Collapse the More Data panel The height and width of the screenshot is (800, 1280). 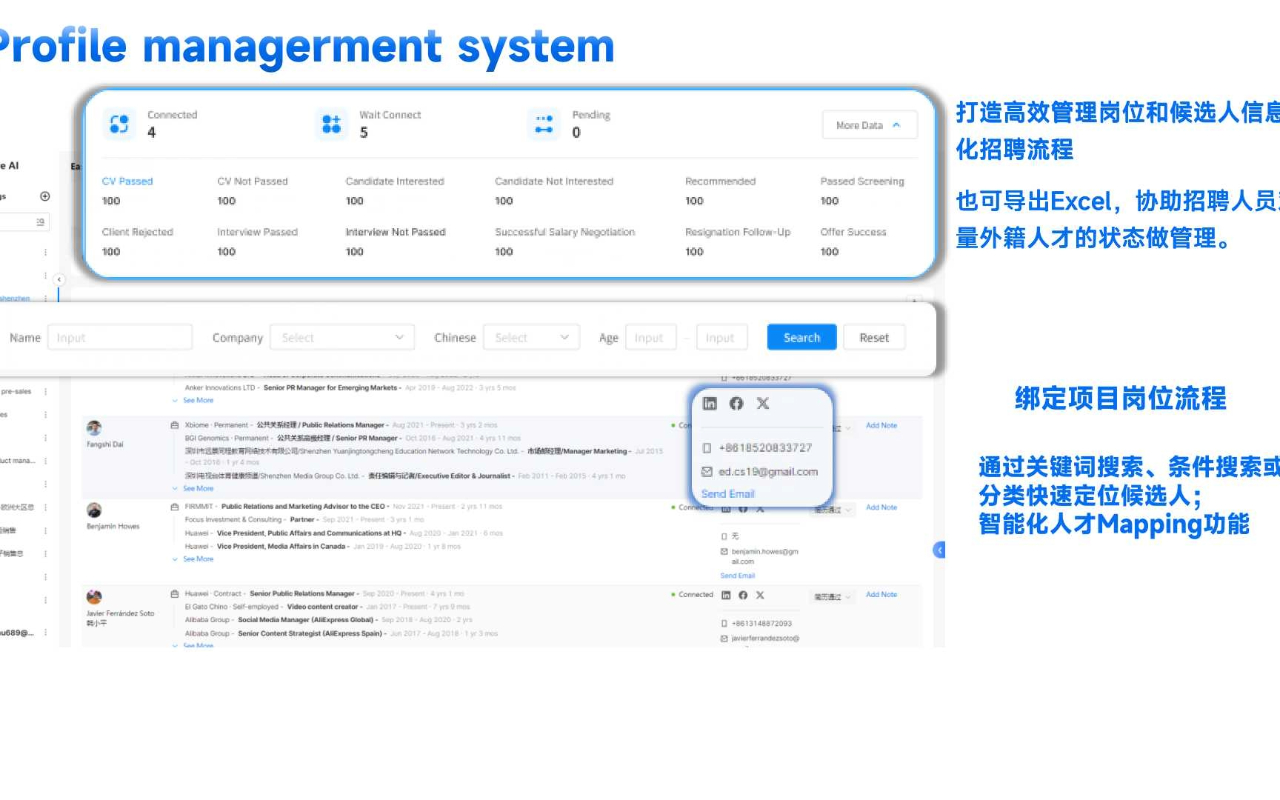click(x=869, y=125)
